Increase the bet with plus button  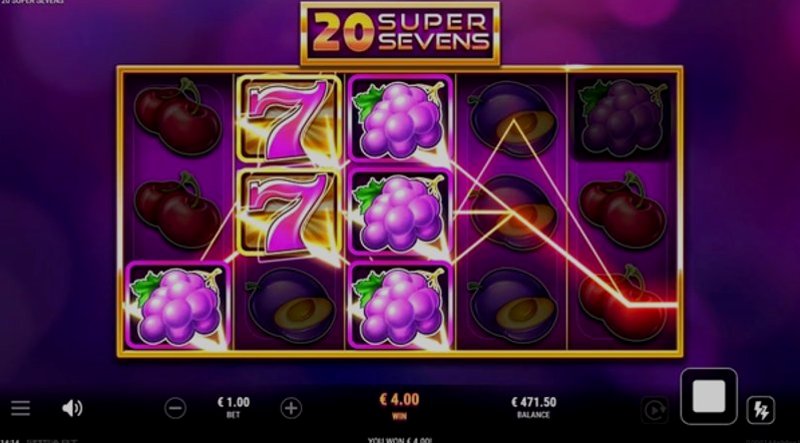(x=291, y=408)
